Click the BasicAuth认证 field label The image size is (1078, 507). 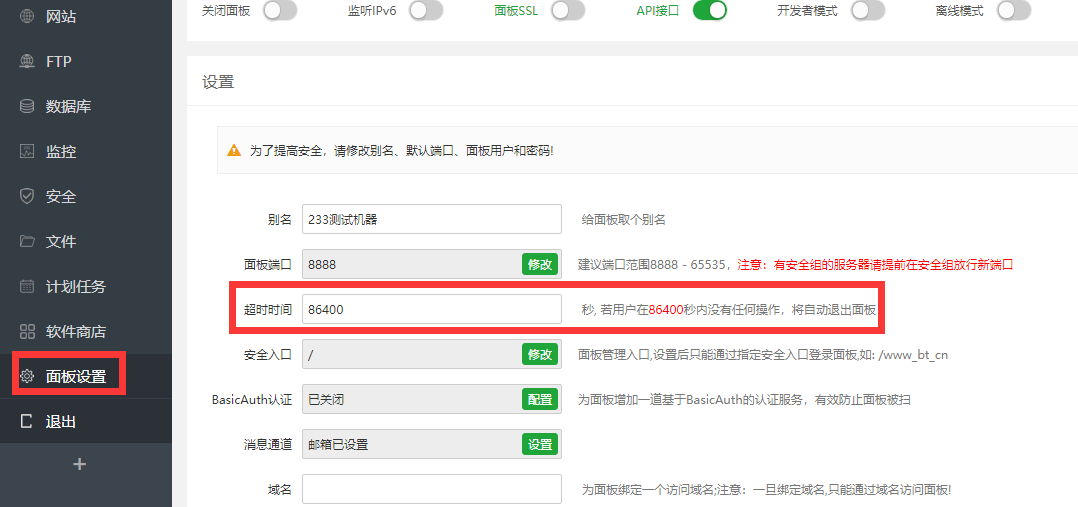pos(252,400)
